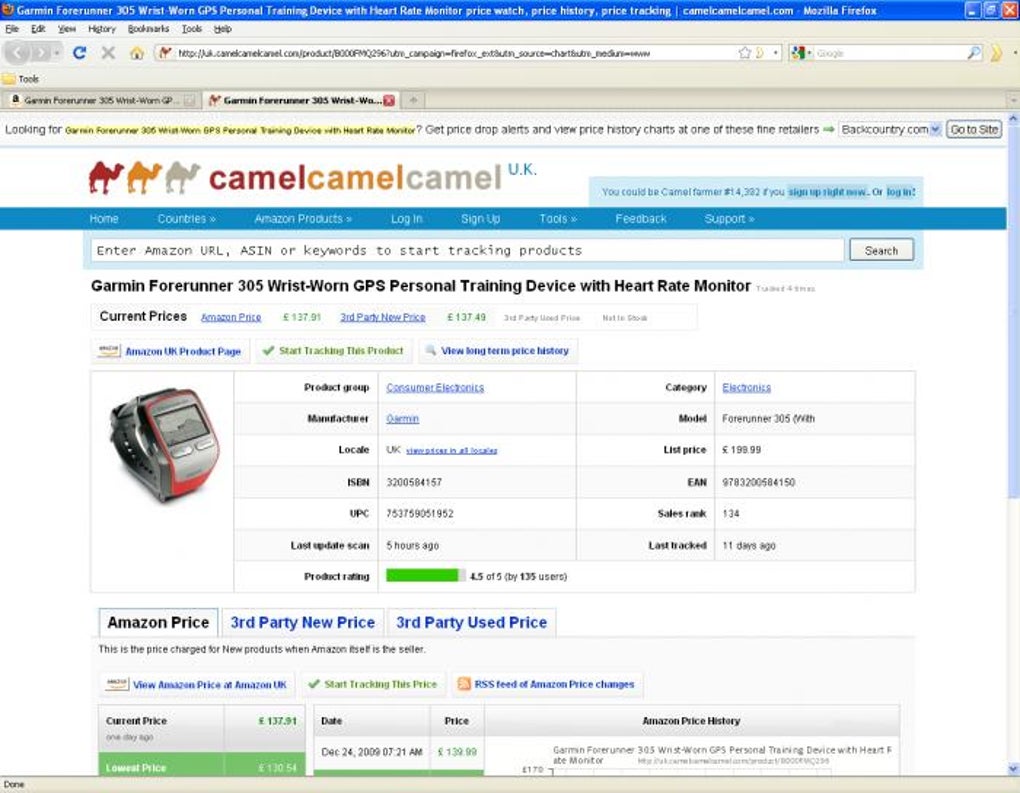This screenshot has height=793, width=1020.
Task: Click the scrollbar down arrow
Action: pyautogui.click(x=1013, y=769)
